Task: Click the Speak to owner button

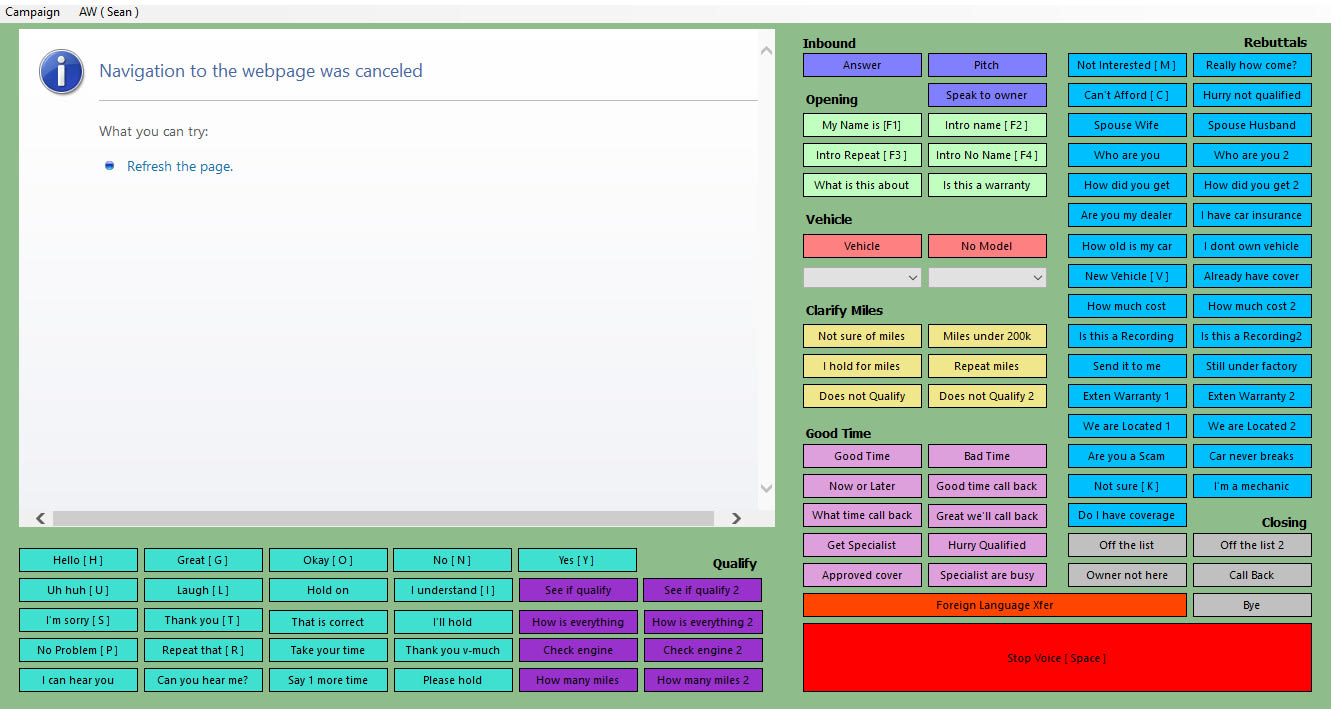Action: 987,96
